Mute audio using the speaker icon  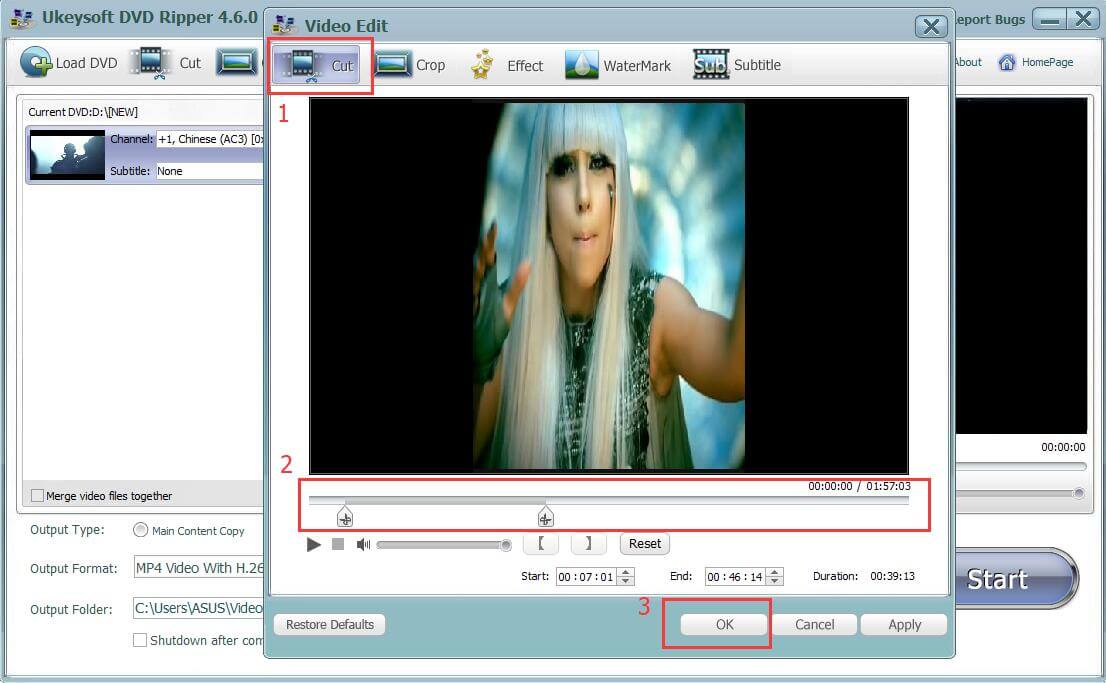(363, 544)
